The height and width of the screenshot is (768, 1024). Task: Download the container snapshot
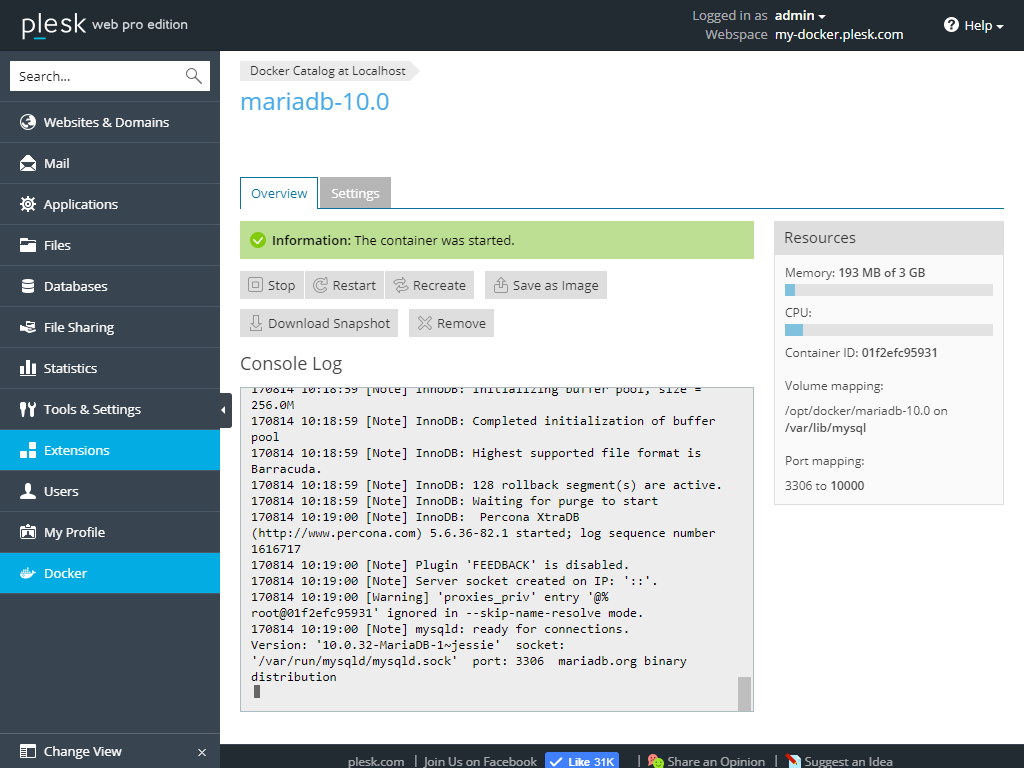point(319,323)
